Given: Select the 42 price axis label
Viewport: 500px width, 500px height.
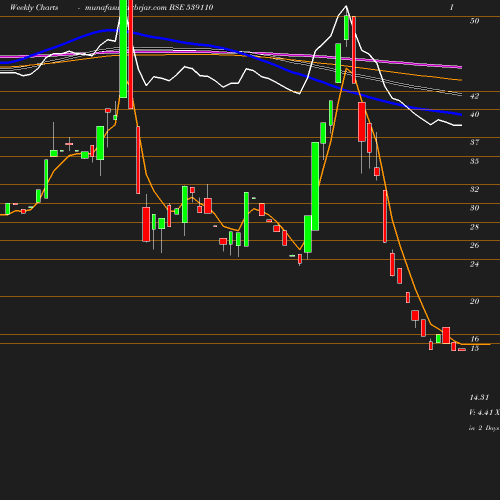Looking at the screenshot, I should (474, 96).
